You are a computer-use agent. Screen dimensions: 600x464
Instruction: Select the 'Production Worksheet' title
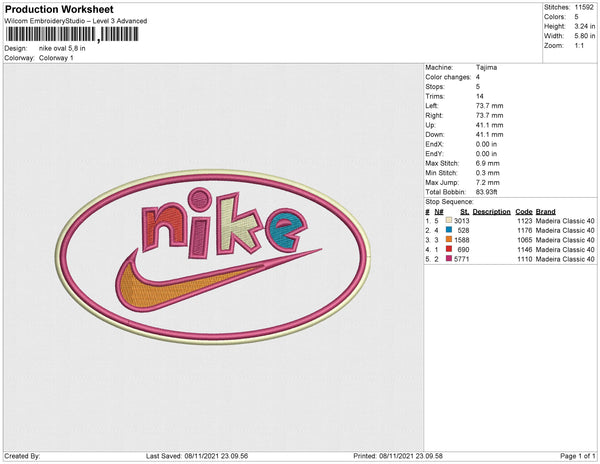click(59, 9)
